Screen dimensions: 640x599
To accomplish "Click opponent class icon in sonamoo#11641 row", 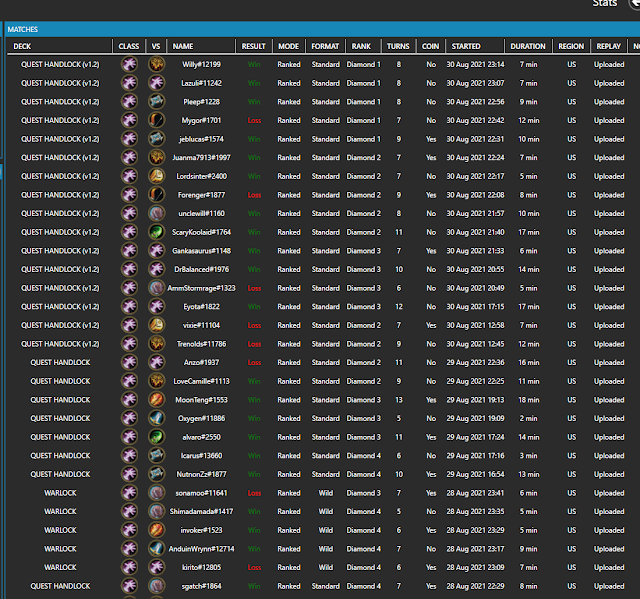I will point(156,493).
